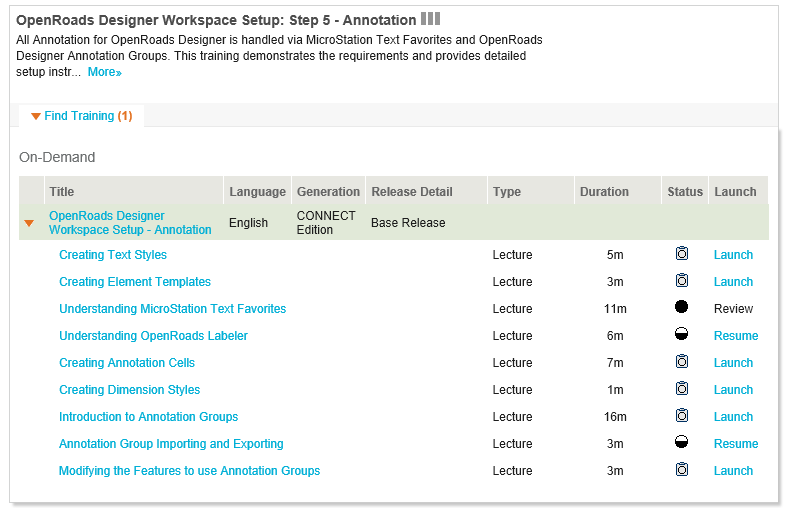This screenshot has height=508, width=787.
Task: Launch the Creating Dimension Styles lecture
Action: point(733,390)
